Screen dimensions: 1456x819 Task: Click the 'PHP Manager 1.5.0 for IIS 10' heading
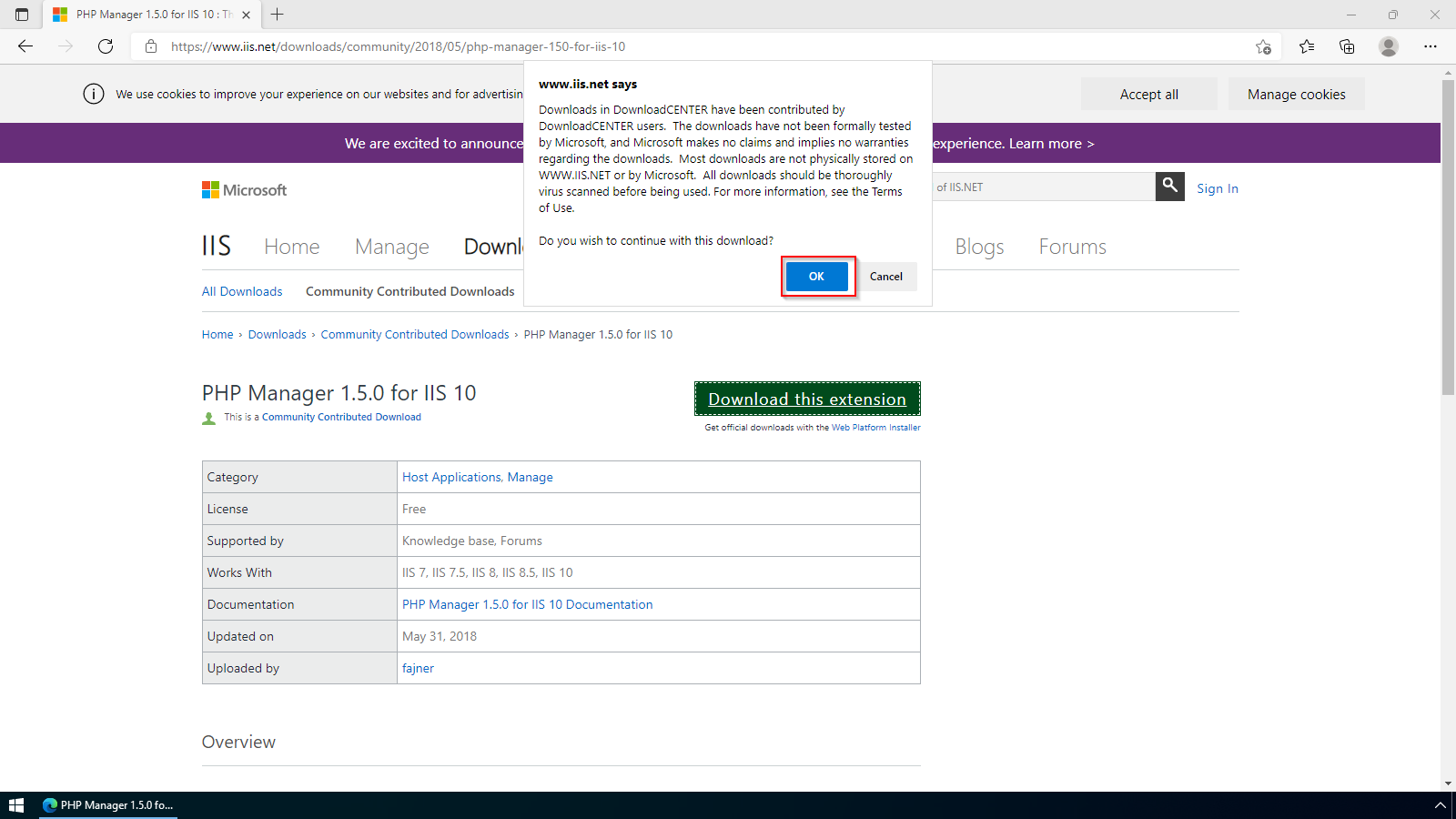coord(339,393)
